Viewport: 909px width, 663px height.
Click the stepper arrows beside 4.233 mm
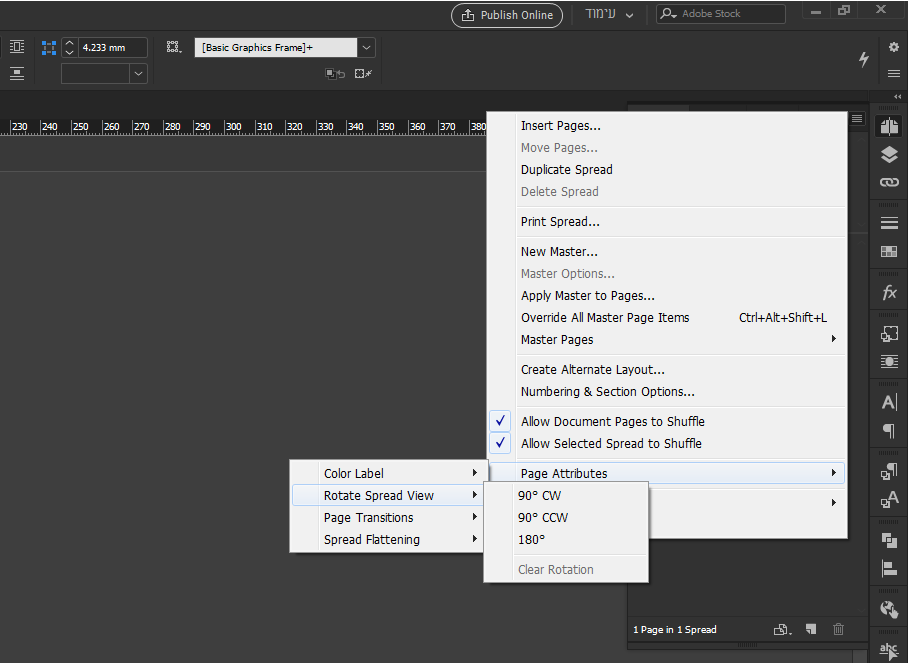70,48
